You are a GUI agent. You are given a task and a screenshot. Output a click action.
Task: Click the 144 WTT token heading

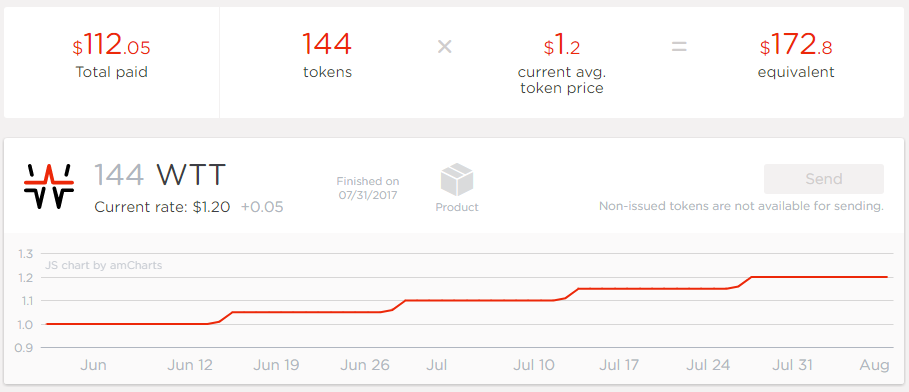click(160, 175)
